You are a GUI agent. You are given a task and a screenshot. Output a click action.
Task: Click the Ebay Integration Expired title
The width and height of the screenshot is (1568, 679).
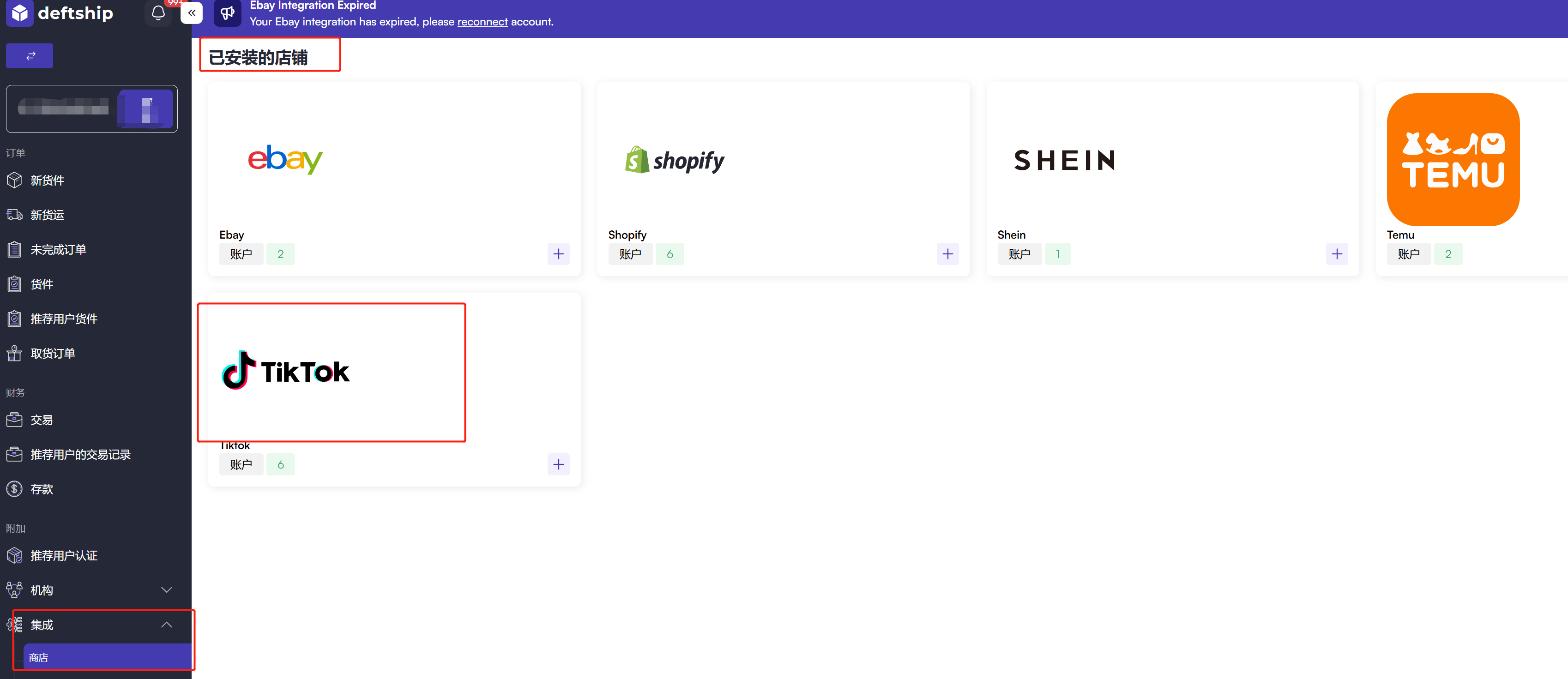313,6
